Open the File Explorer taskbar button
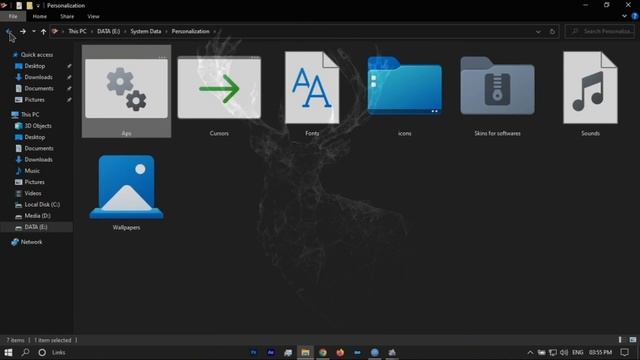The height and width of the screenshot is (360, 640). [305, 352]
